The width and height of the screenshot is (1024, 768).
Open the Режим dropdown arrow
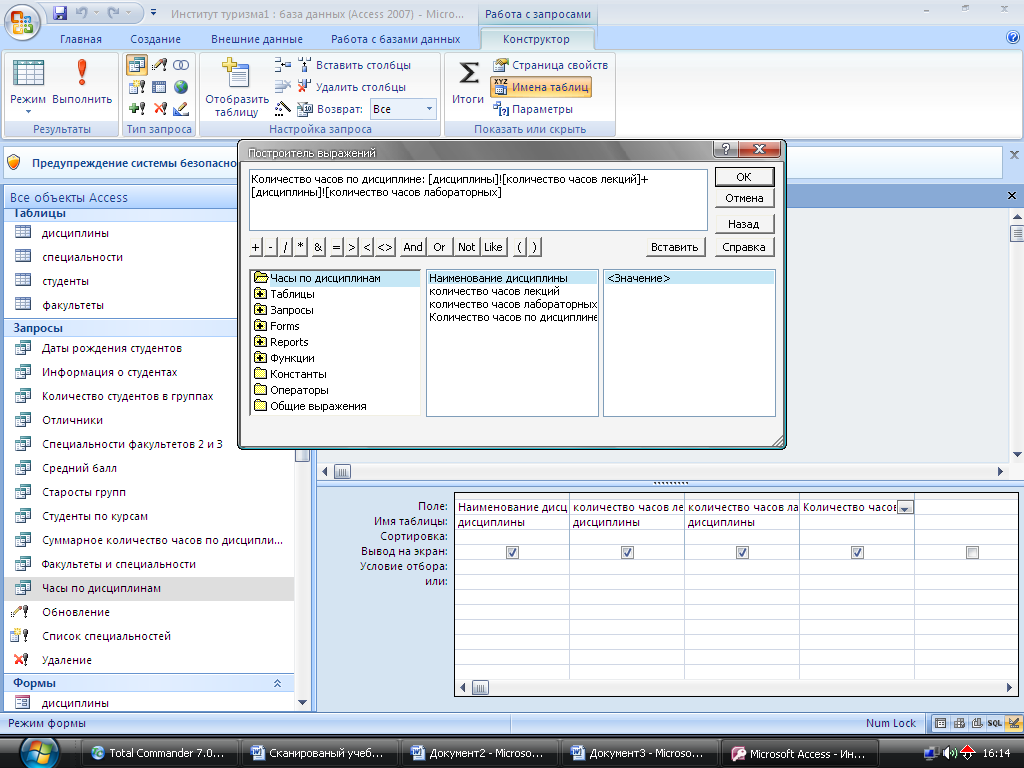28,112
